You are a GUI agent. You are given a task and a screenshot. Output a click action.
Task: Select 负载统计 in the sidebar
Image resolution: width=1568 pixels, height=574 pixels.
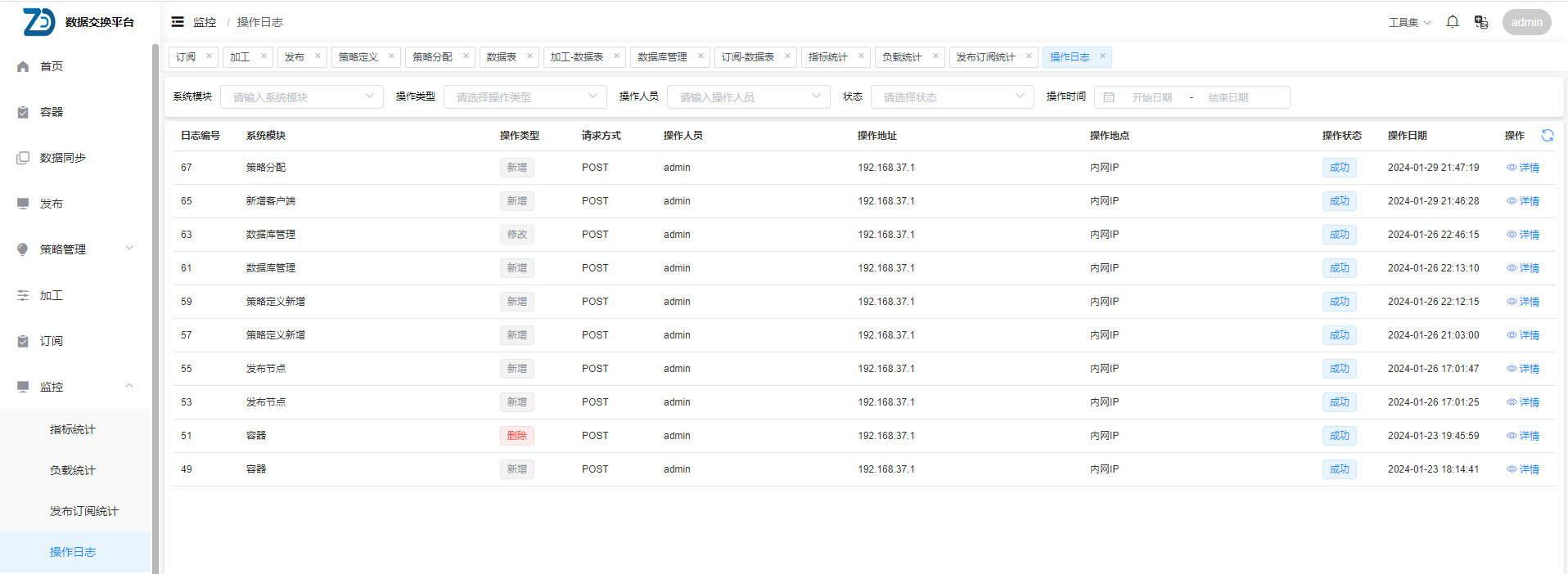point(73,470)
